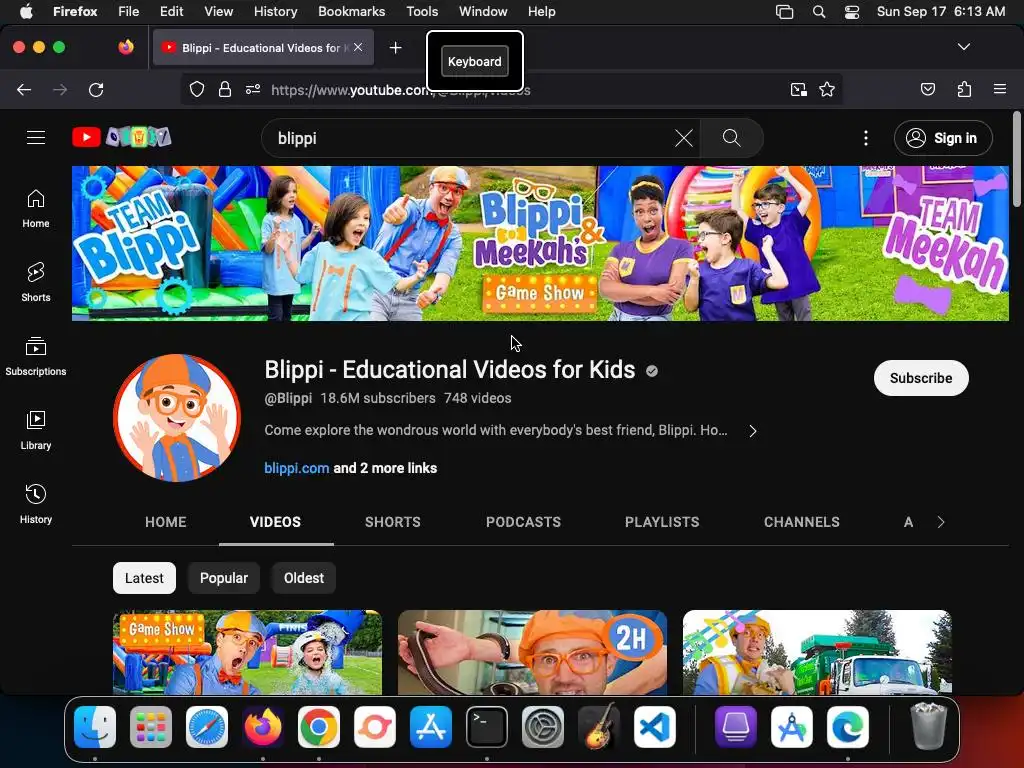Open Google Chrome from the Dock
This screenshot has height=768, width=1024.
tap(319, 727)
